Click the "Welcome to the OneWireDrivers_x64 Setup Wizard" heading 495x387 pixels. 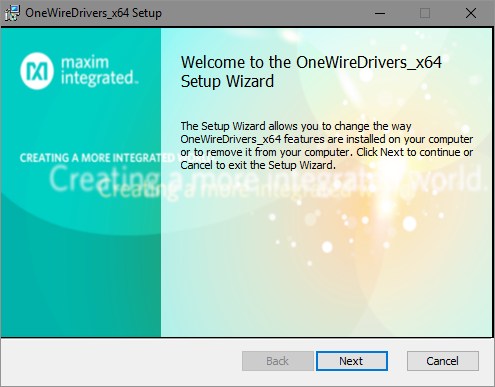click(311, 72)
